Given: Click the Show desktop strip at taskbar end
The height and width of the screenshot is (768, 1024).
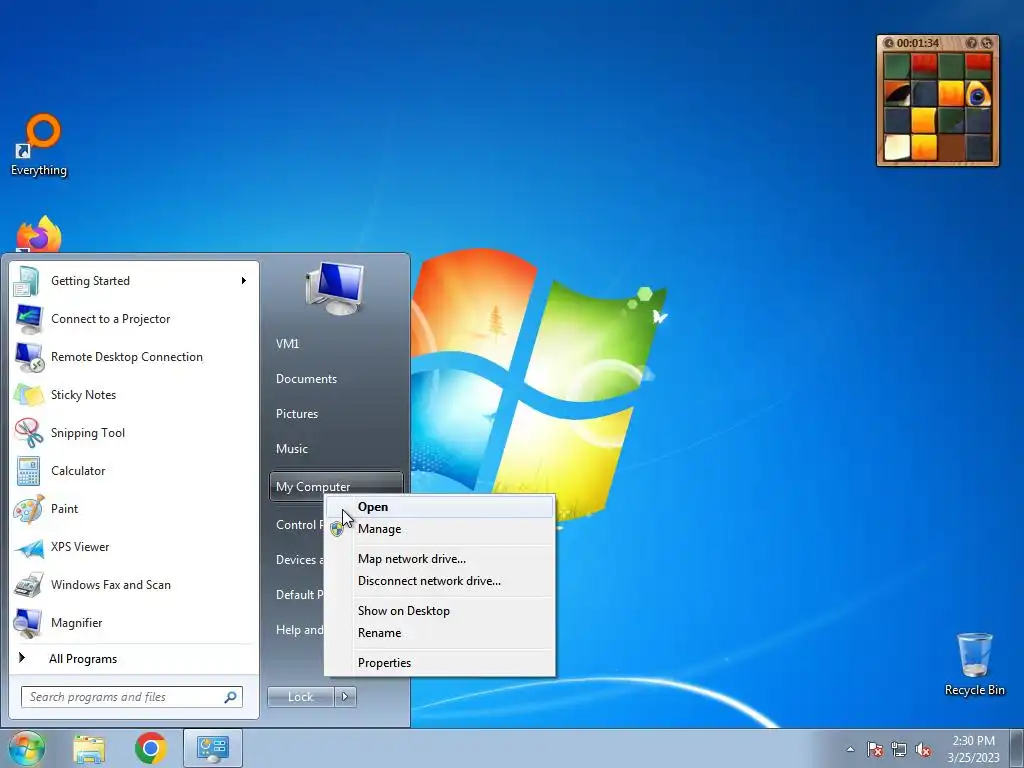Looking at the screenshot, I should [x=1017, y=748].
